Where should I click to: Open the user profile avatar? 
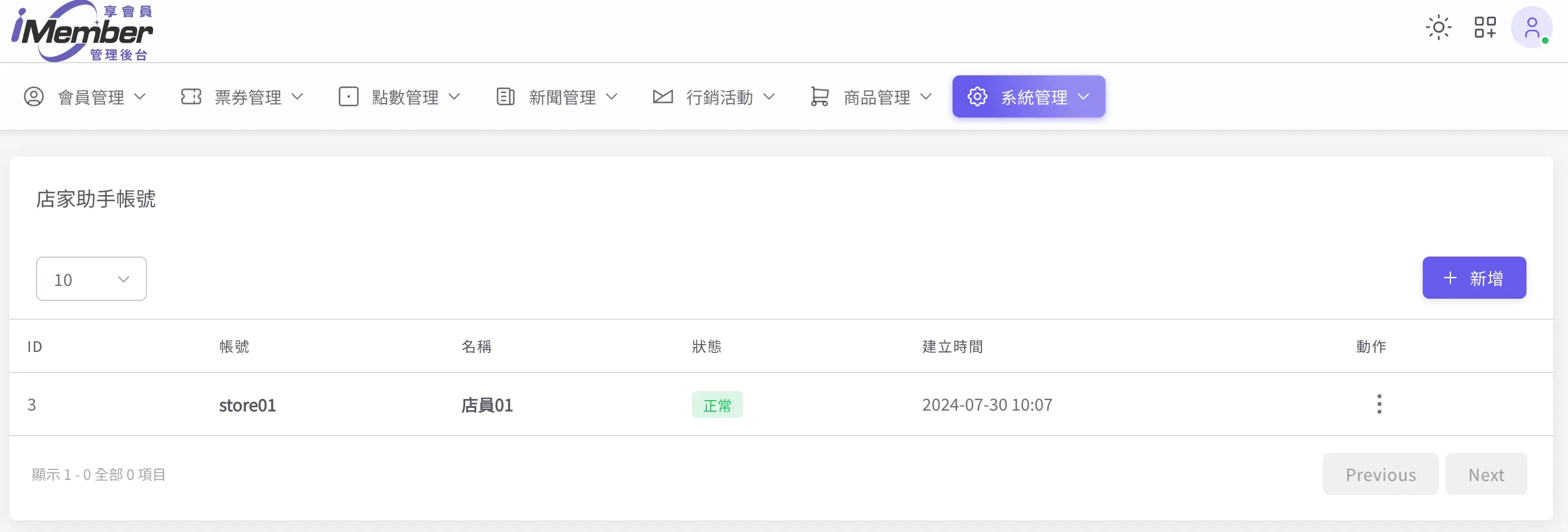1531,27
